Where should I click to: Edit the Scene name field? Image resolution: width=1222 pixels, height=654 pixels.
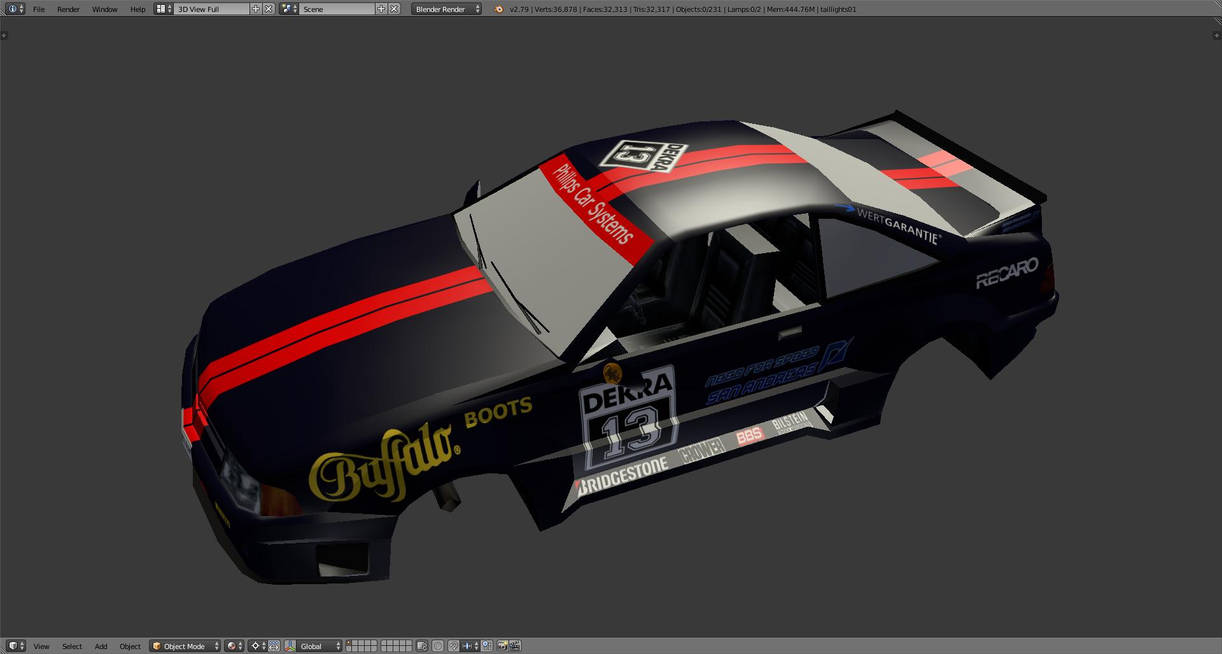tap(337, 8)
